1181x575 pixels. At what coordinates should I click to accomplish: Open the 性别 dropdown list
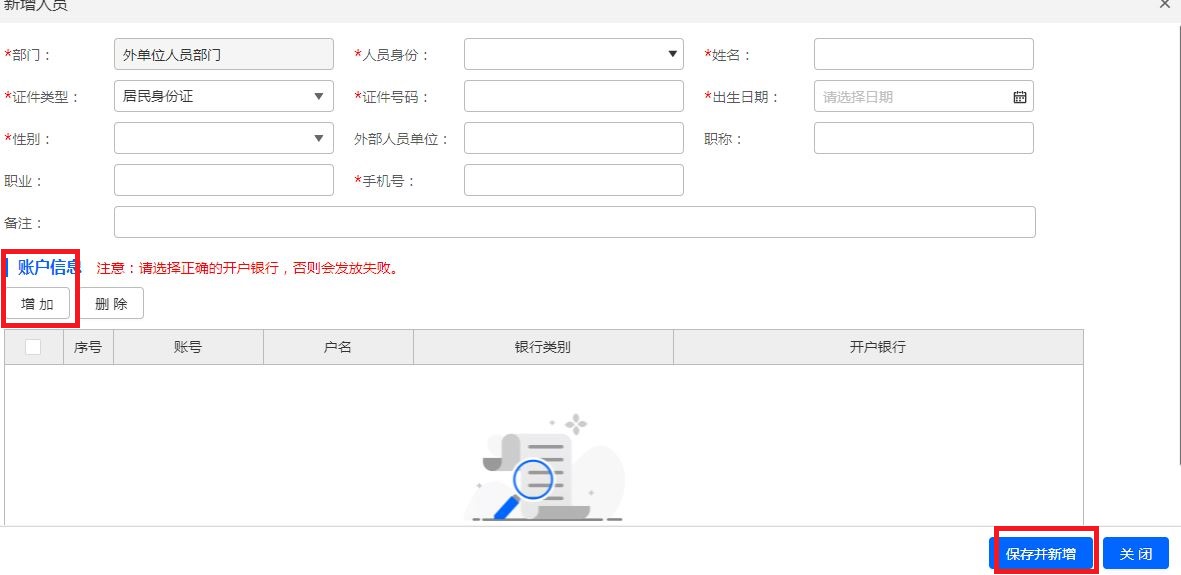[x=223, y=138]
